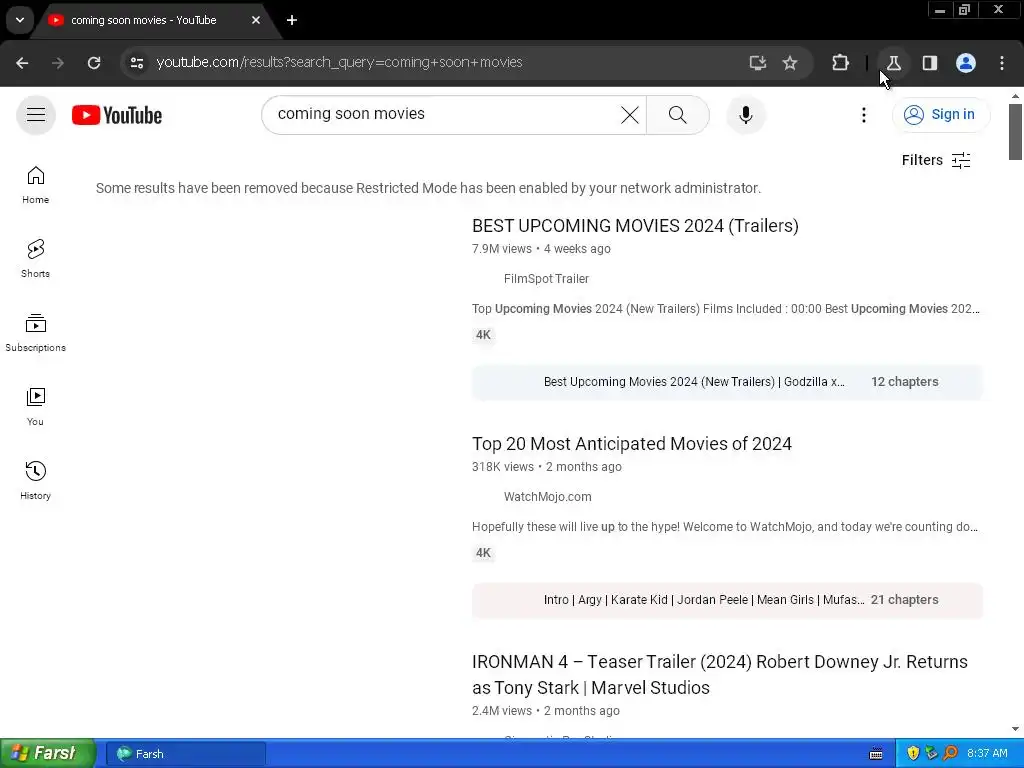Viewport: 1024px width, 768px height.
Task: Open the IRONMAN 4 Teaser Trailer video
Action: click(722, 675)
